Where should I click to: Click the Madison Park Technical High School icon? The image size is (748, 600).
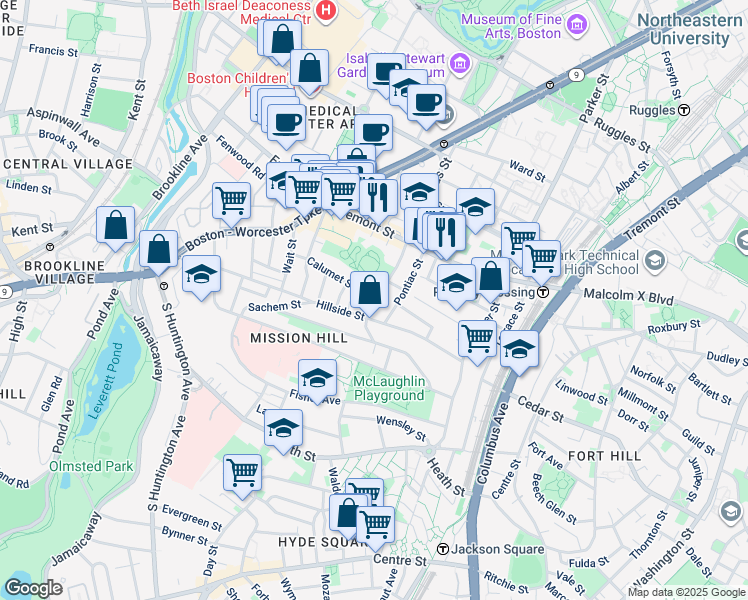coord(654,260)
